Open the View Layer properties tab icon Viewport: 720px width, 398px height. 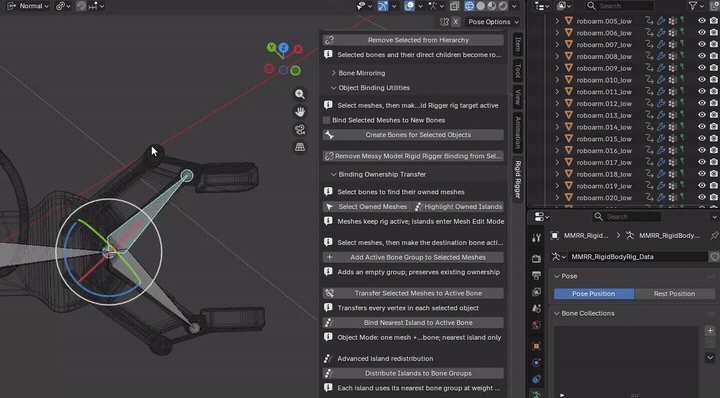[536, 292]
